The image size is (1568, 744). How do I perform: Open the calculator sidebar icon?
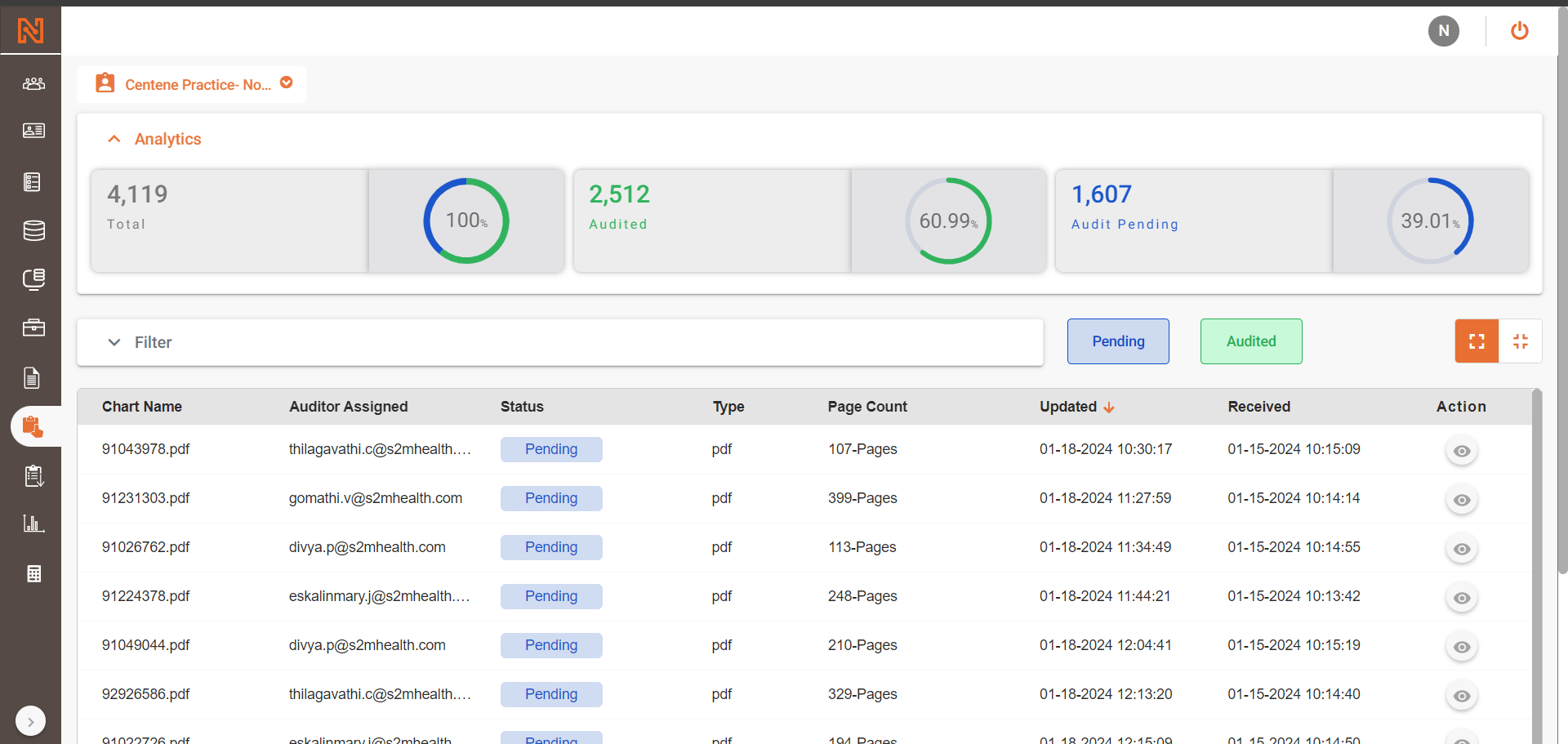33,573
